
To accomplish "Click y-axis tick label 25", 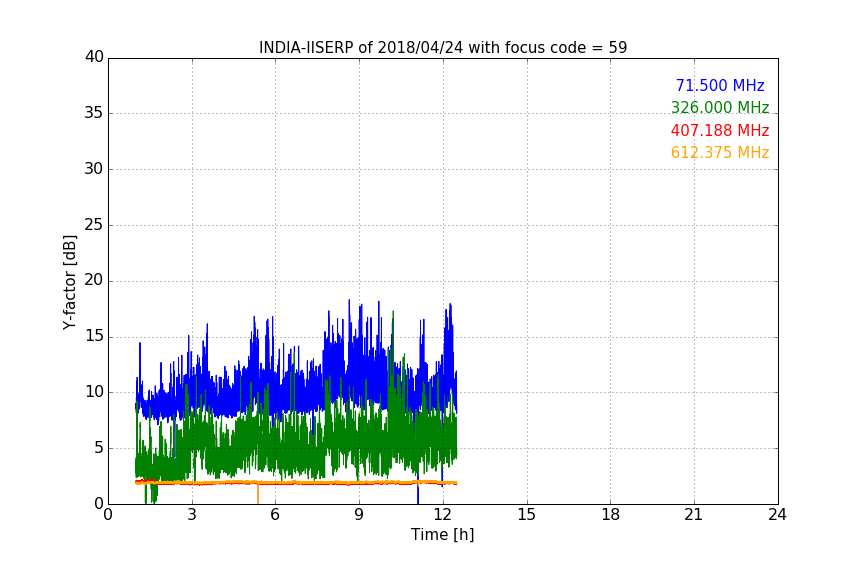I will coord(94,225).
